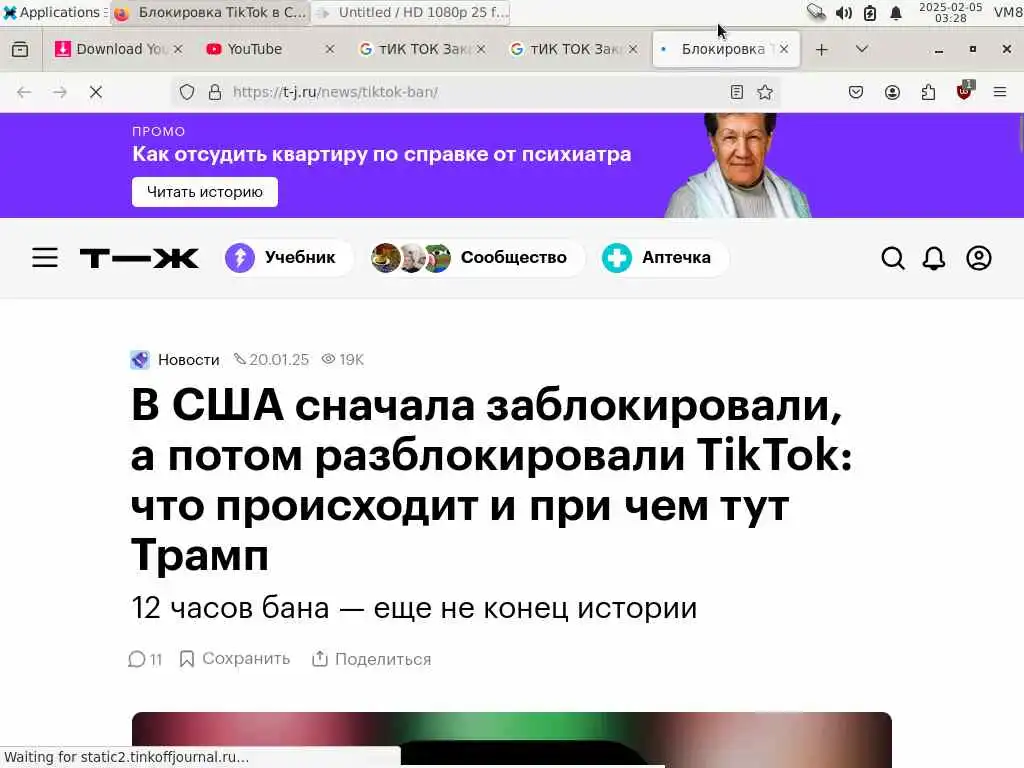Bookmark this page with star icon
The width and height of the screenshot is (1024, 768).
[765, 92]
